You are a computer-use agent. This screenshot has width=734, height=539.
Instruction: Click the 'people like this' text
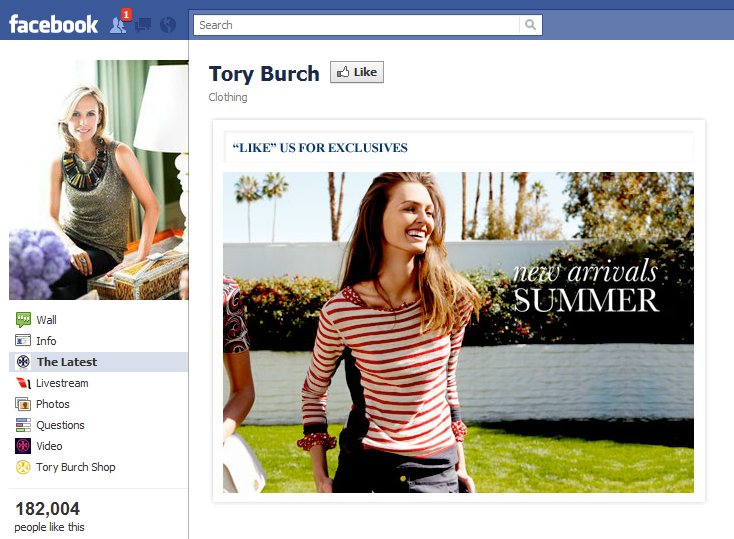coord(49,527)
